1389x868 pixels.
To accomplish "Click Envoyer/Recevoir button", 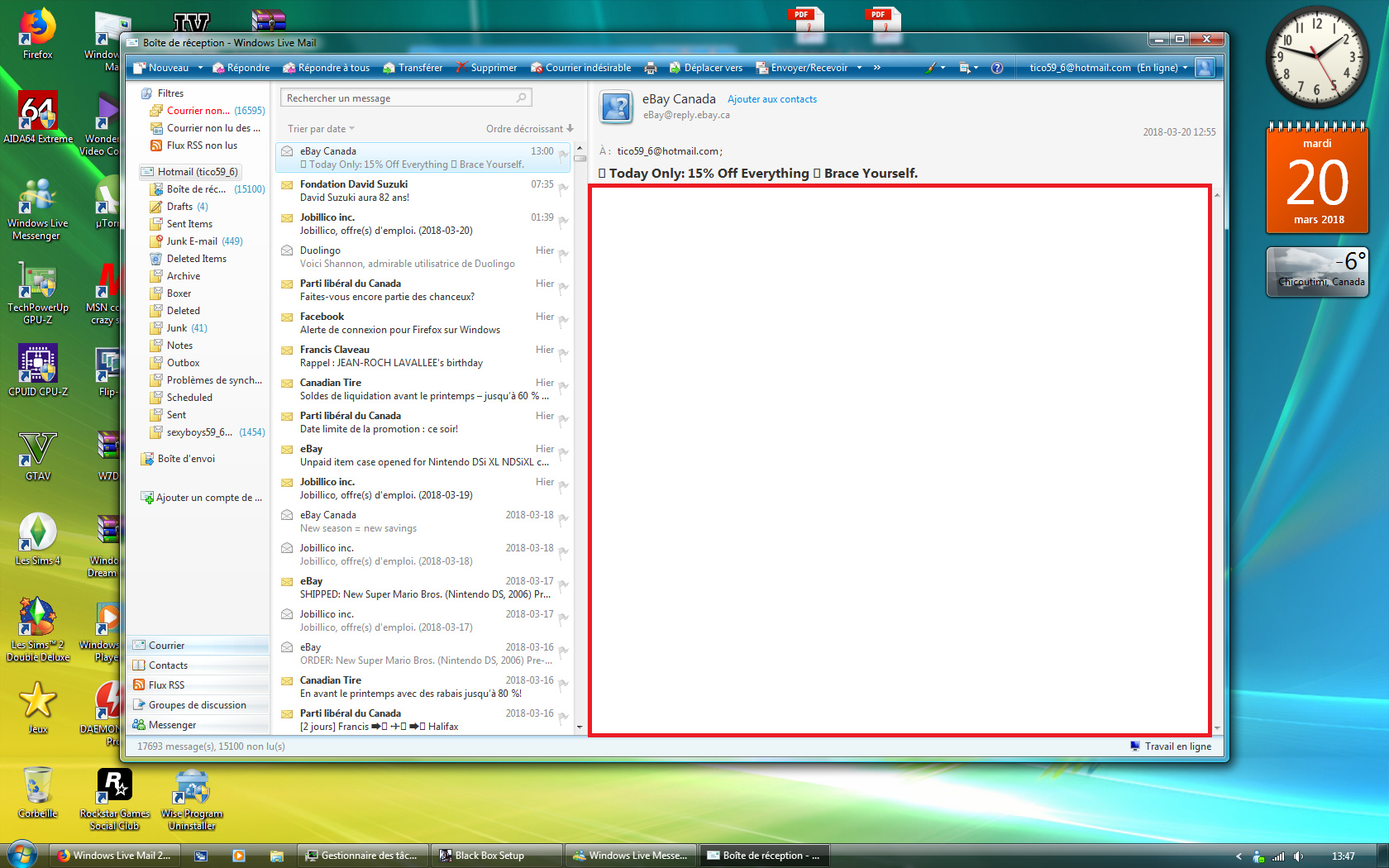I will [x=802, y=68].
